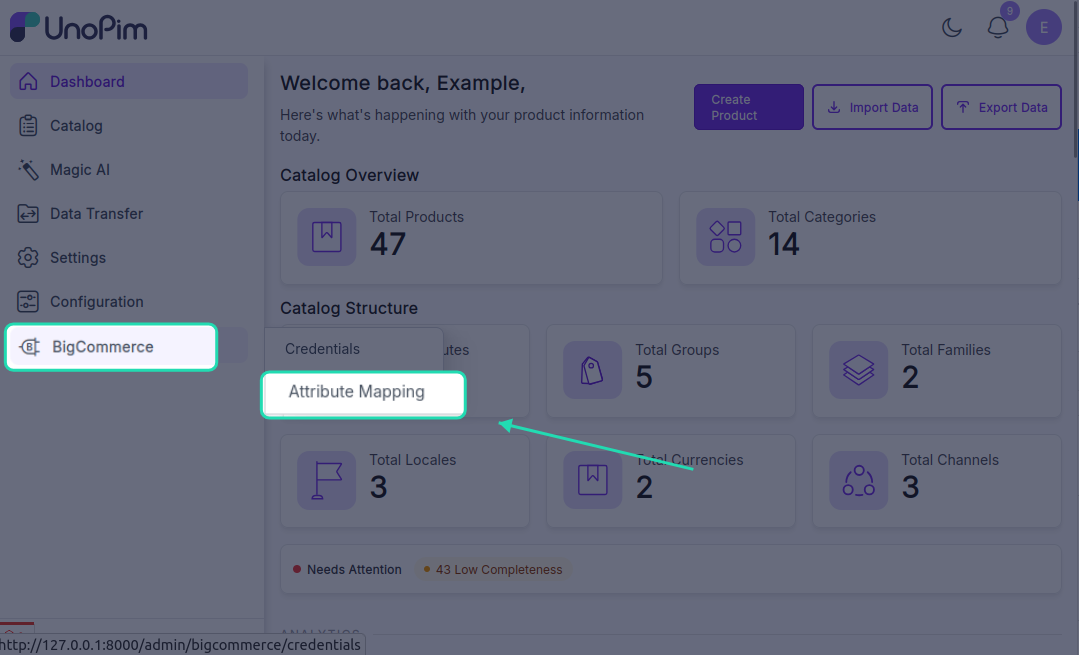Click the Total Families layers icon

(x=858, y=370)
